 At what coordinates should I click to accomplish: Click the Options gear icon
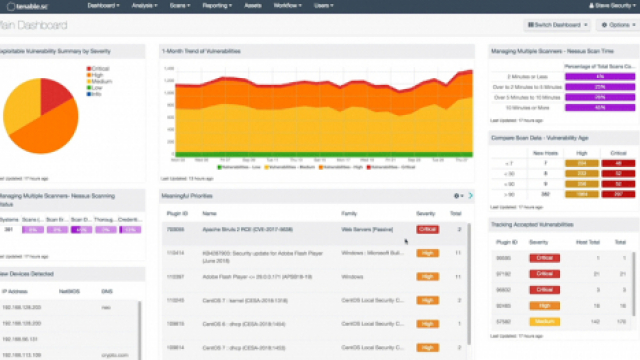pyautogui.click(x=604, y=25)
